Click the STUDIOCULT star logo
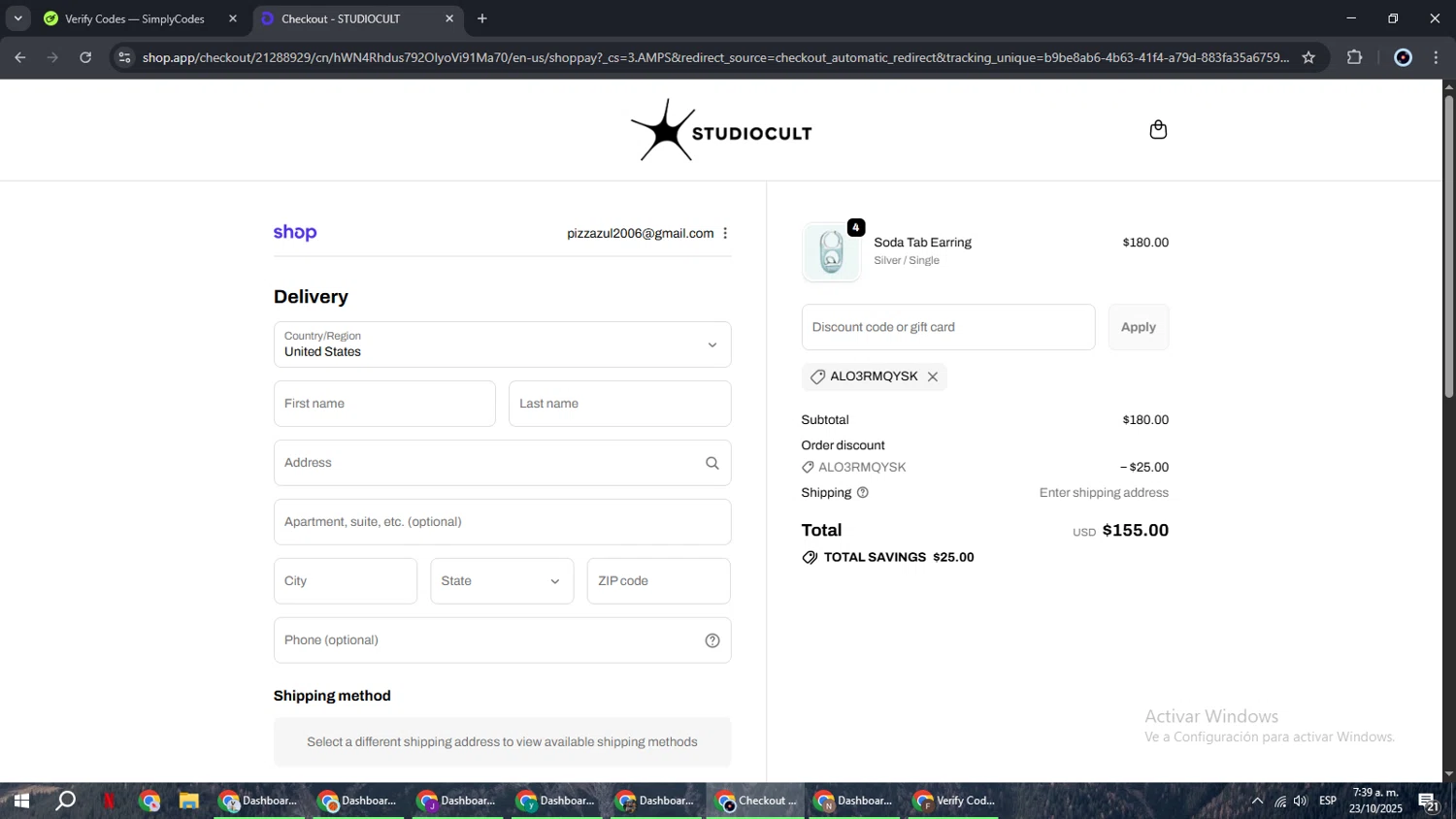The image size is (1456, 819). click(x=721, y=130)
